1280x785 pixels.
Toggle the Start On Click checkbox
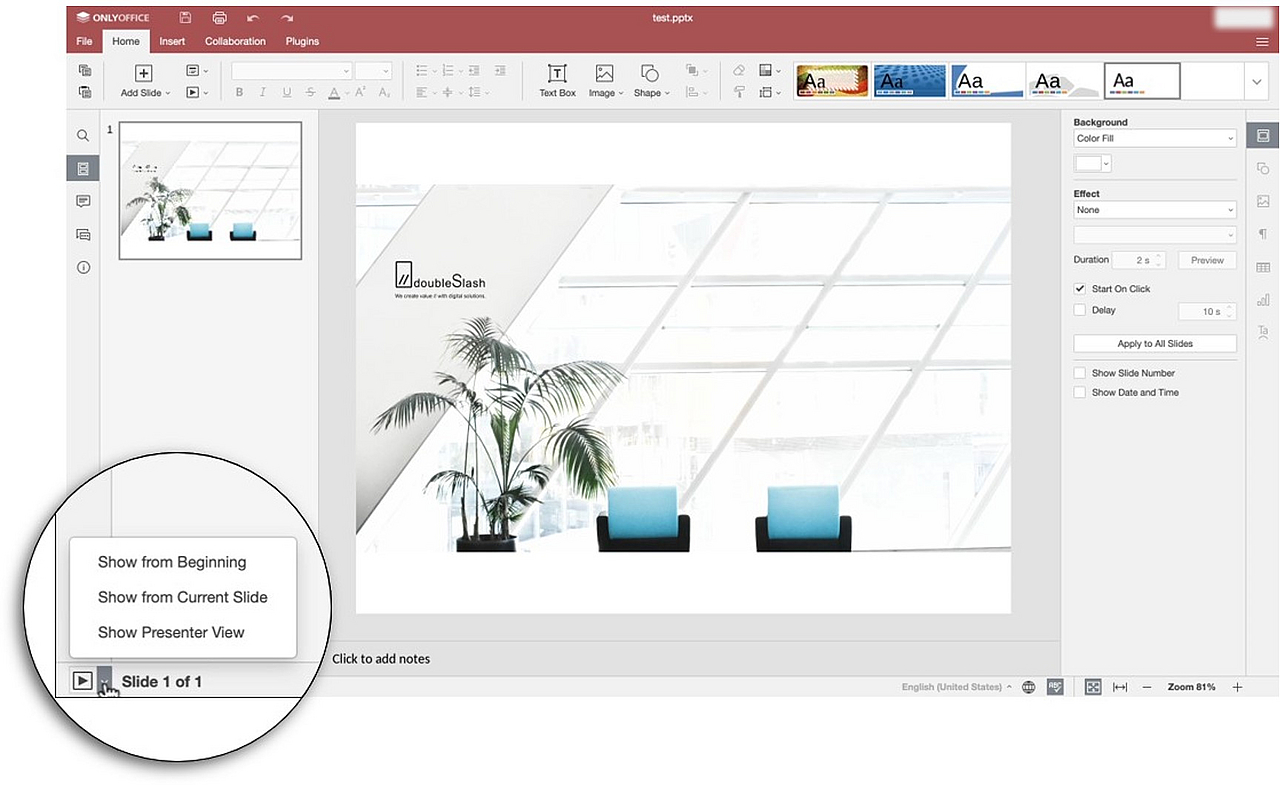[1080, 289]
